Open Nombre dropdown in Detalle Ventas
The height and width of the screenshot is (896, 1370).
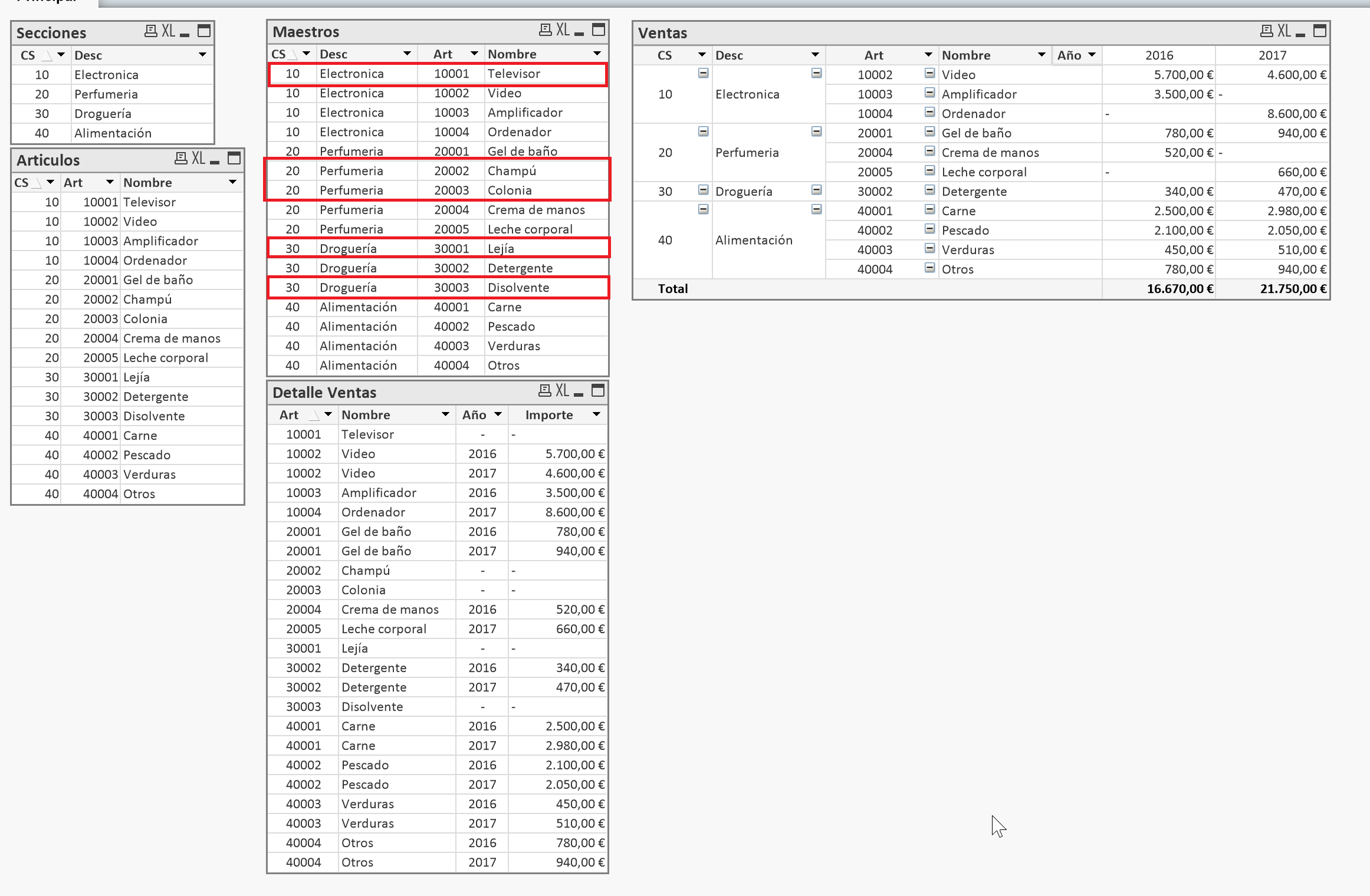(x=445, y=414)
